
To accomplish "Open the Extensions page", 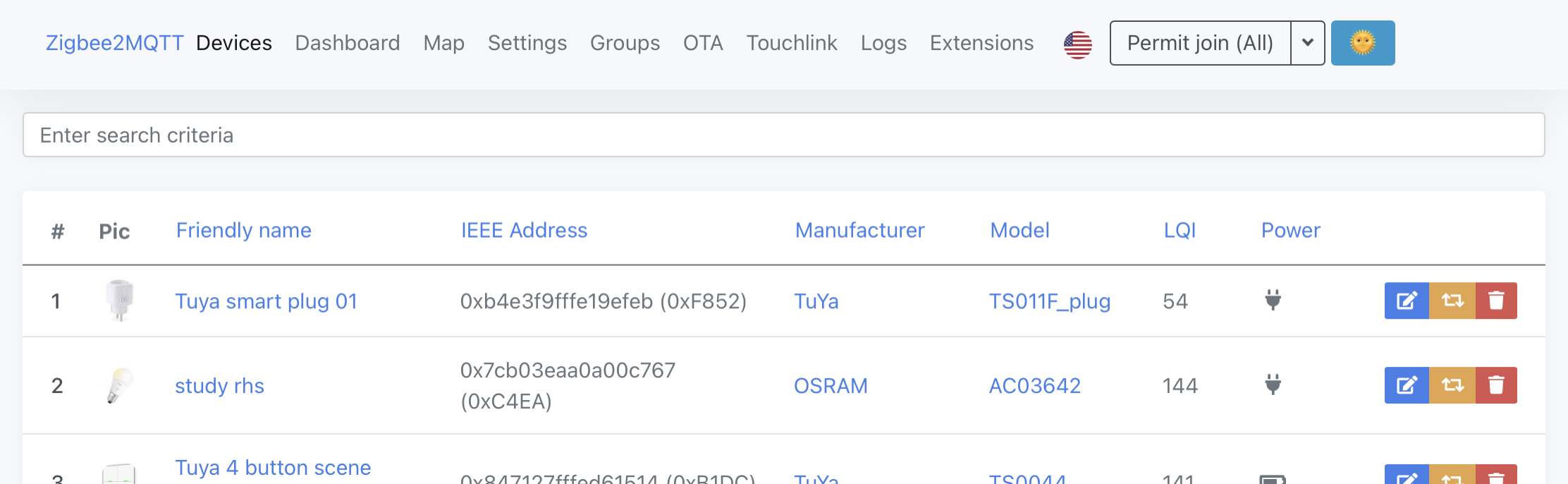I will [981, 43].
